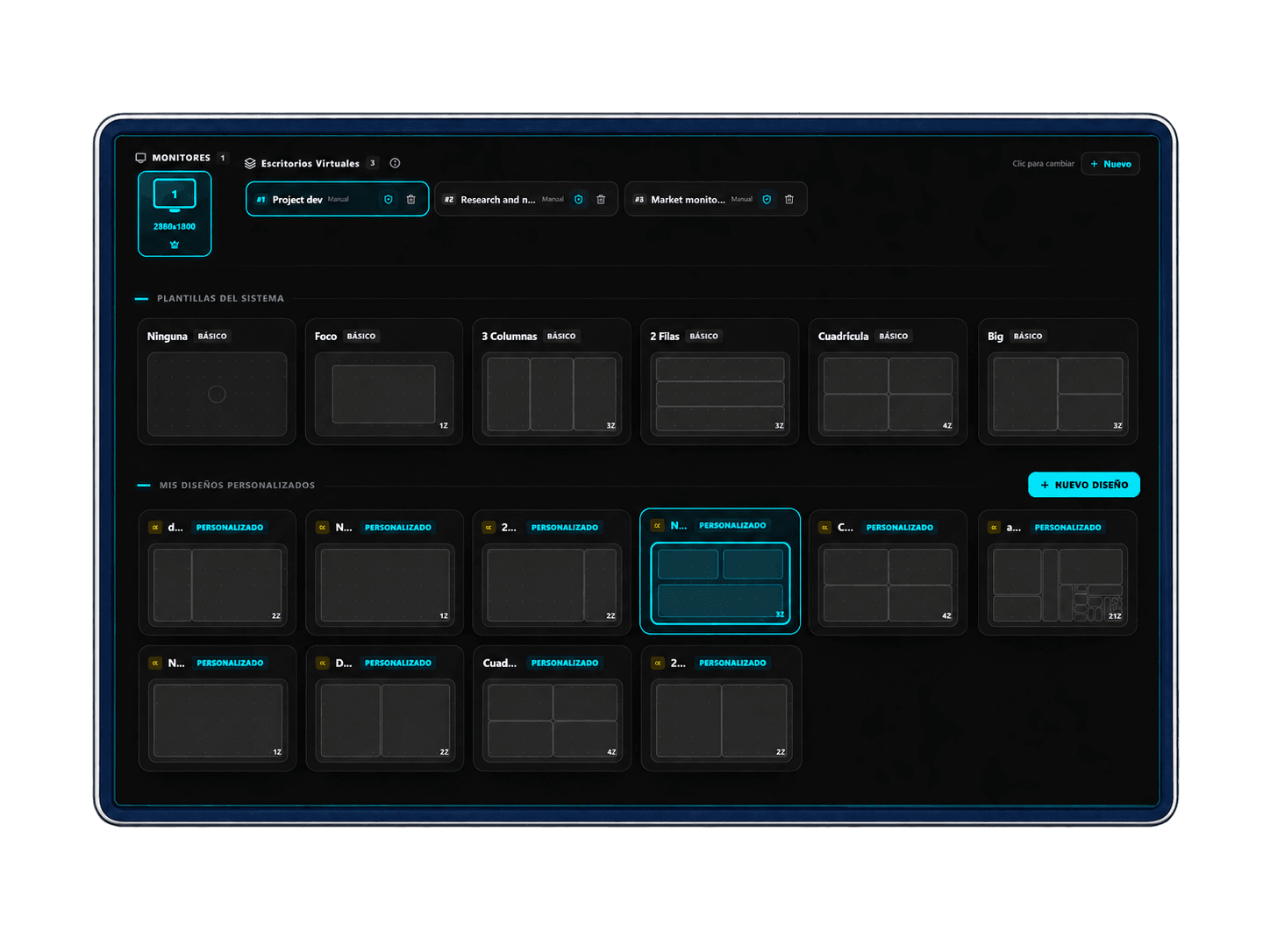The height and width of the screenshot is (952, 1270).
Task: Click the trash icon for Research and n...
Action: 601,200
